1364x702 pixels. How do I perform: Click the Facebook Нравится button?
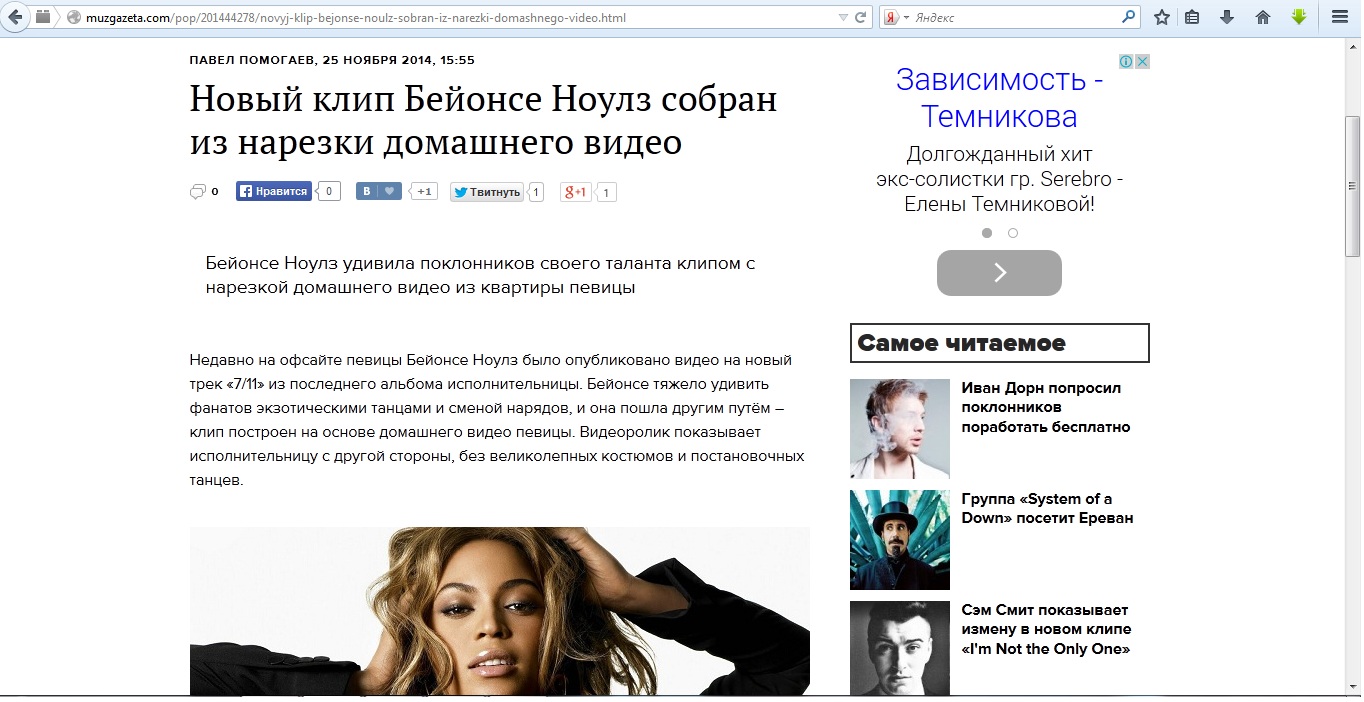click(274, 191)
